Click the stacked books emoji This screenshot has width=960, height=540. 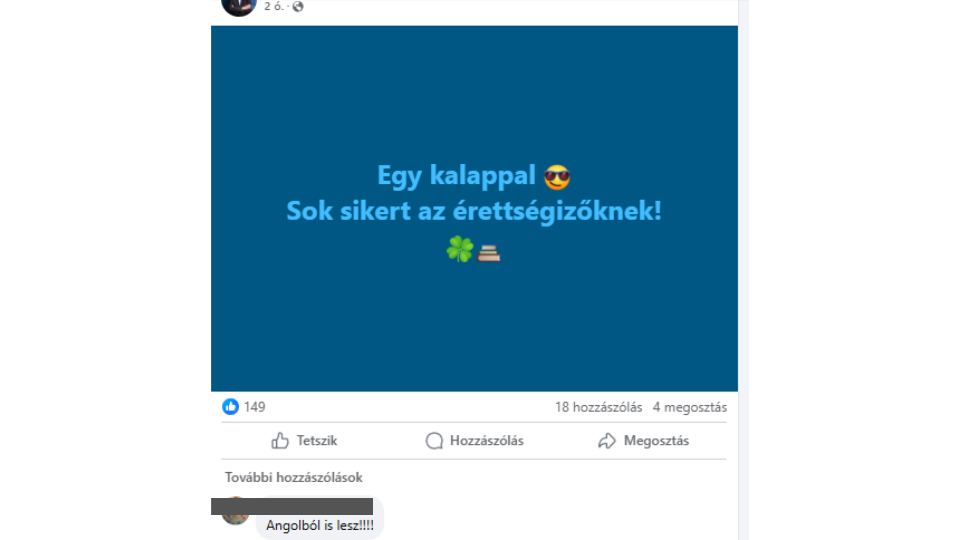(x=489, y=252)
